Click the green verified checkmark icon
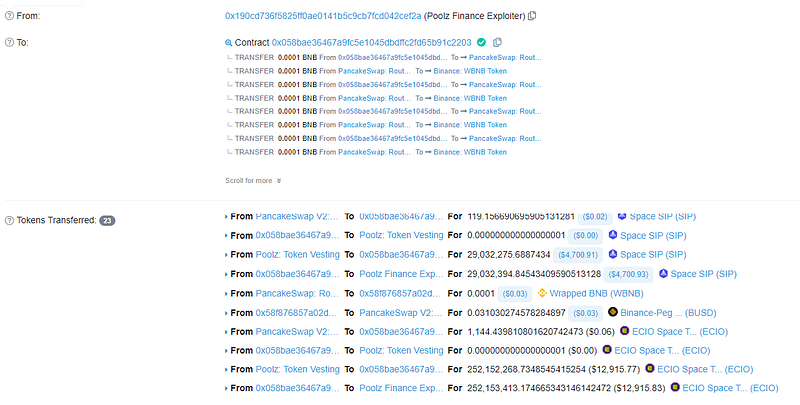800x405 pixels. coord(481,43)
